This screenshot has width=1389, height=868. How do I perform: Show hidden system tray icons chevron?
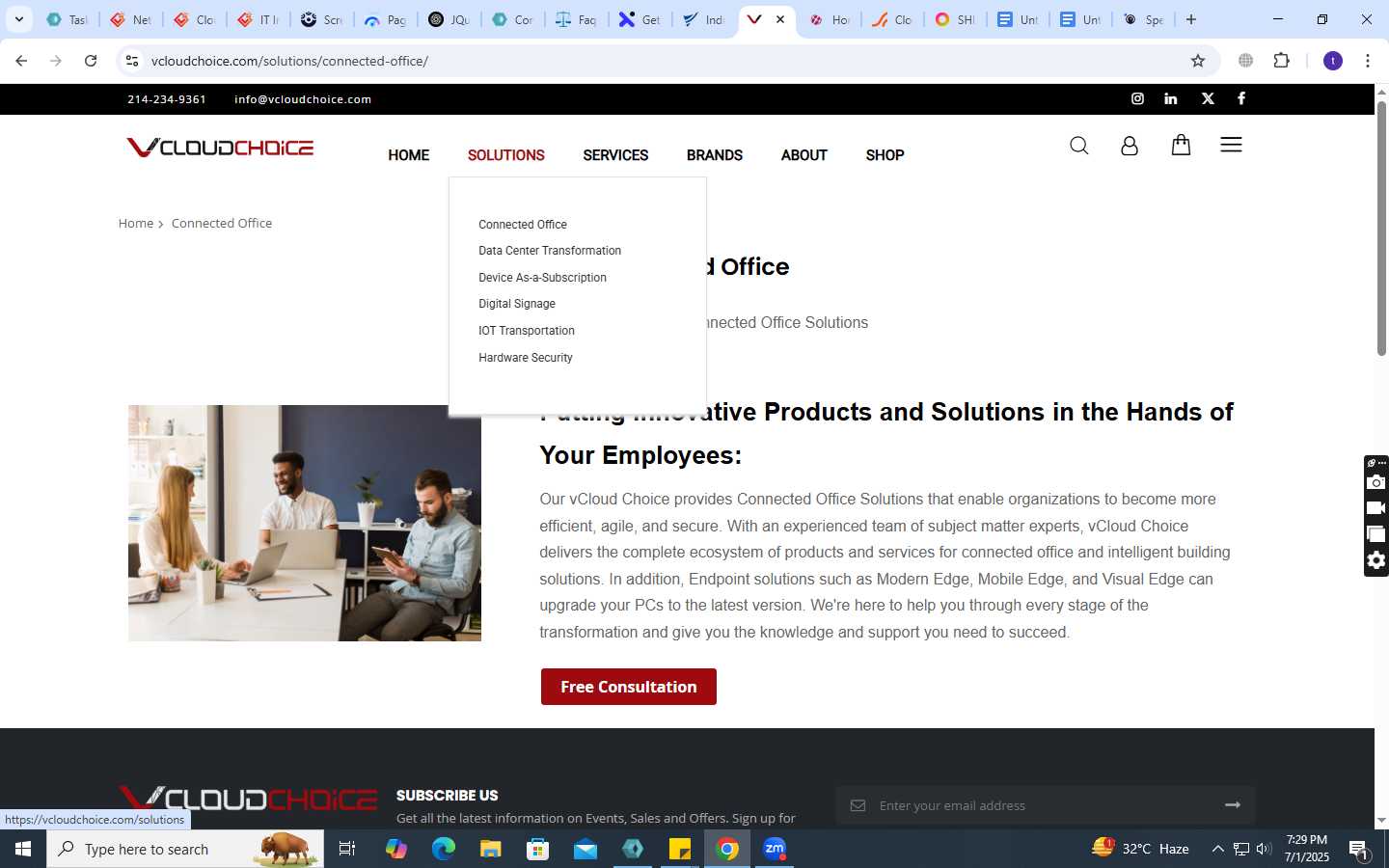pyautogui.click(x=1217, y=849)
